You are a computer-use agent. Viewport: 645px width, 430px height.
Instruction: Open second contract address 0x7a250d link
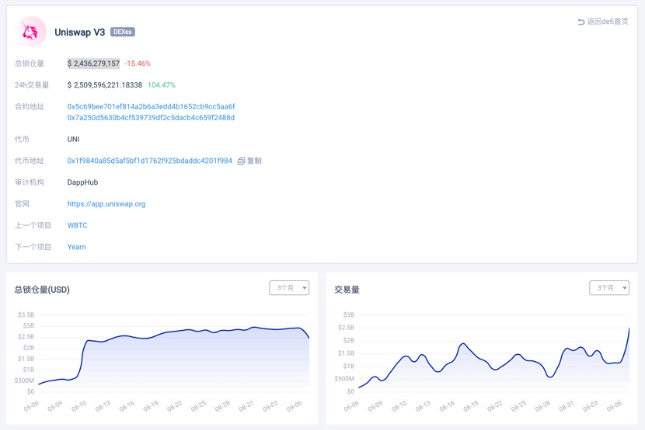point(151,118)
